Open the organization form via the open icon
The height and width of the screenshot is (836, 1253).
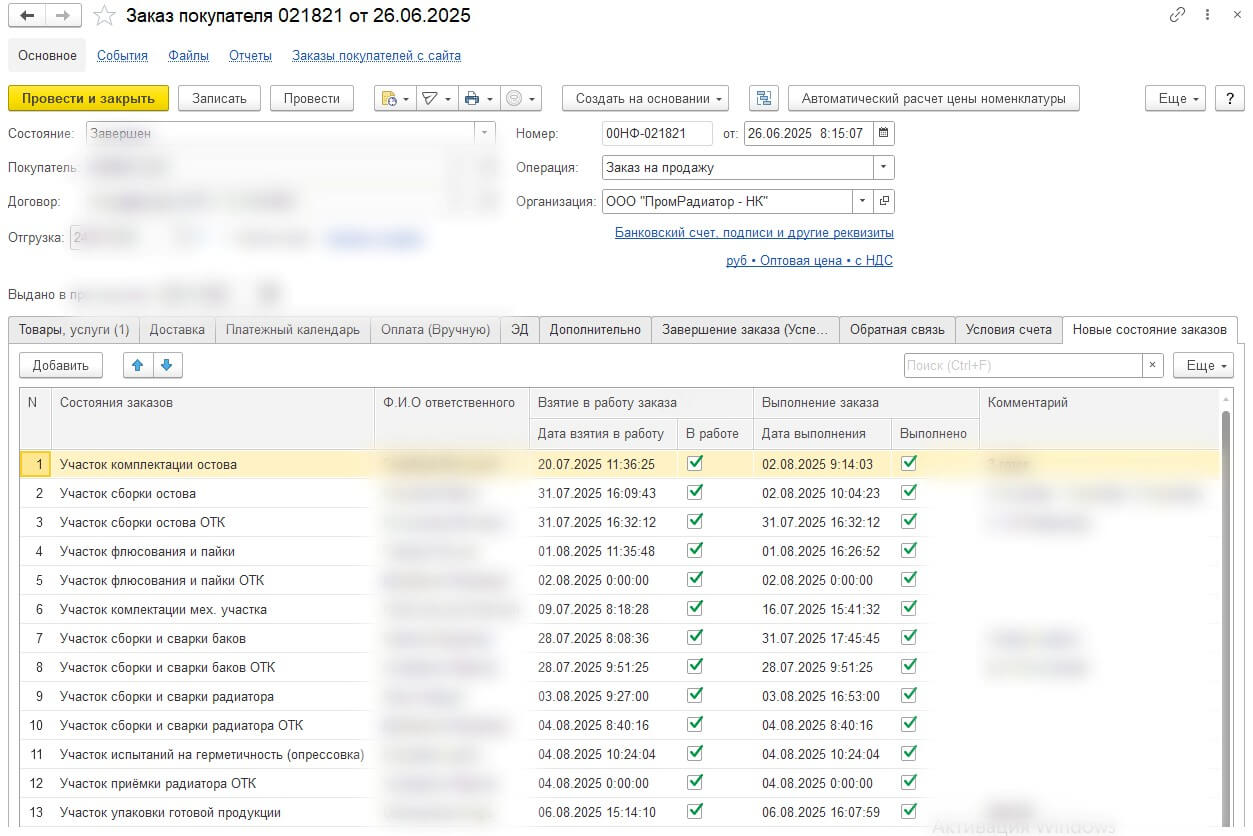click(883, 201)
